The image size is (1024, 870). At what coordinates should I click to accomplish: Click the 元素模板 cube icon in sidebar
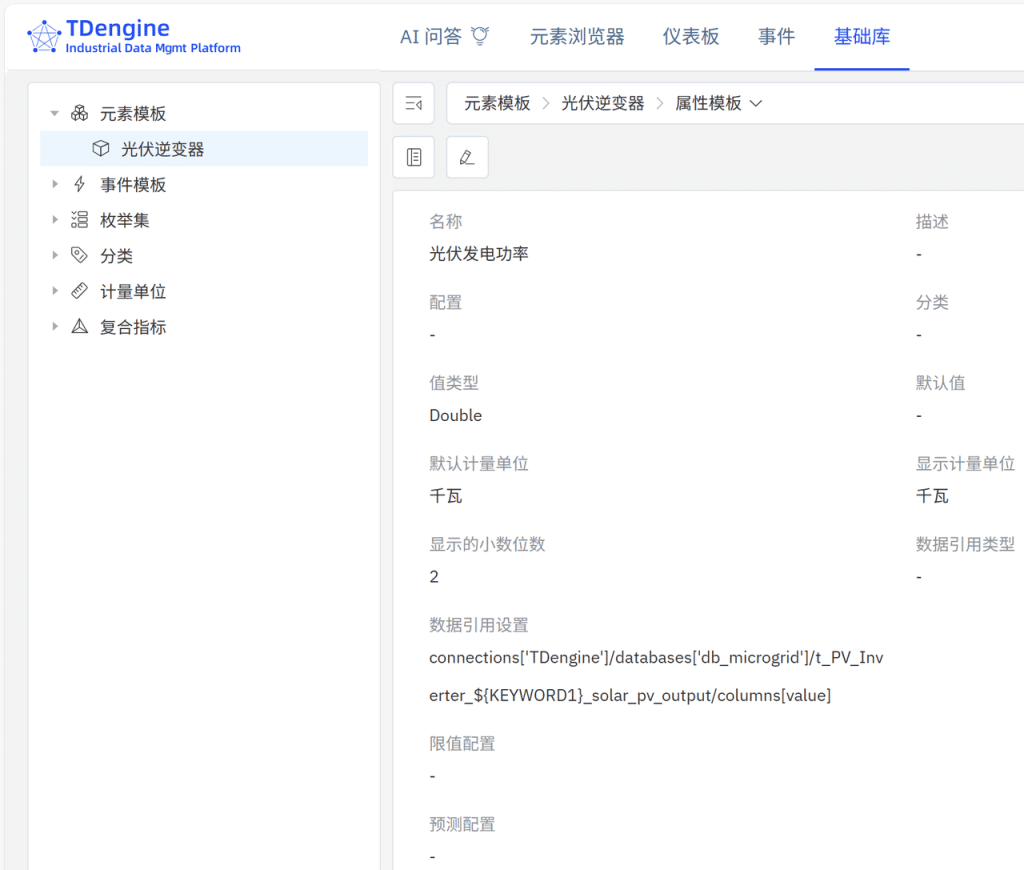click(x=79, y=113)
